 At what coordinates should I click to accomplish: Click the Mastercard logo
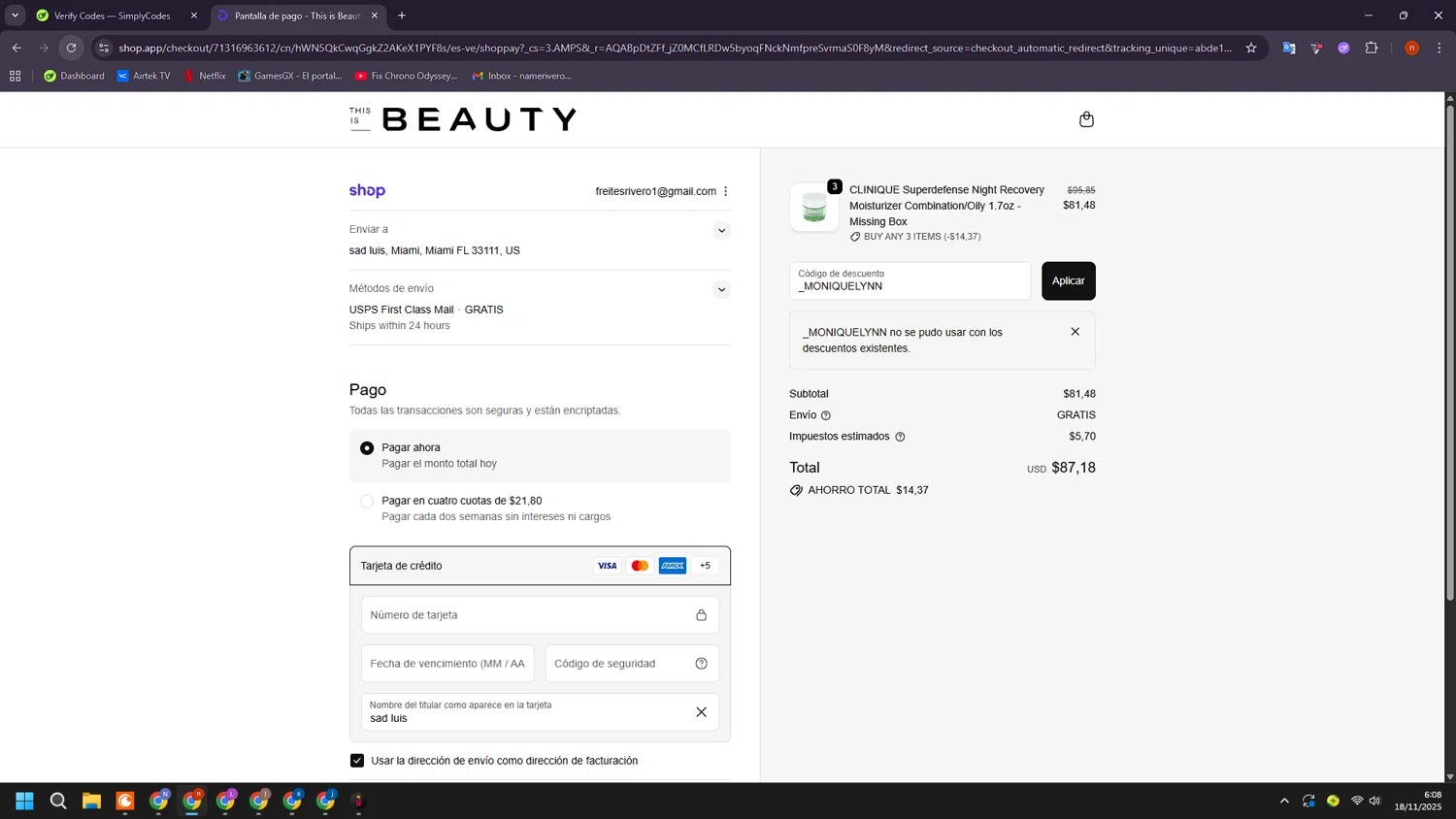[x=640, y=566]
